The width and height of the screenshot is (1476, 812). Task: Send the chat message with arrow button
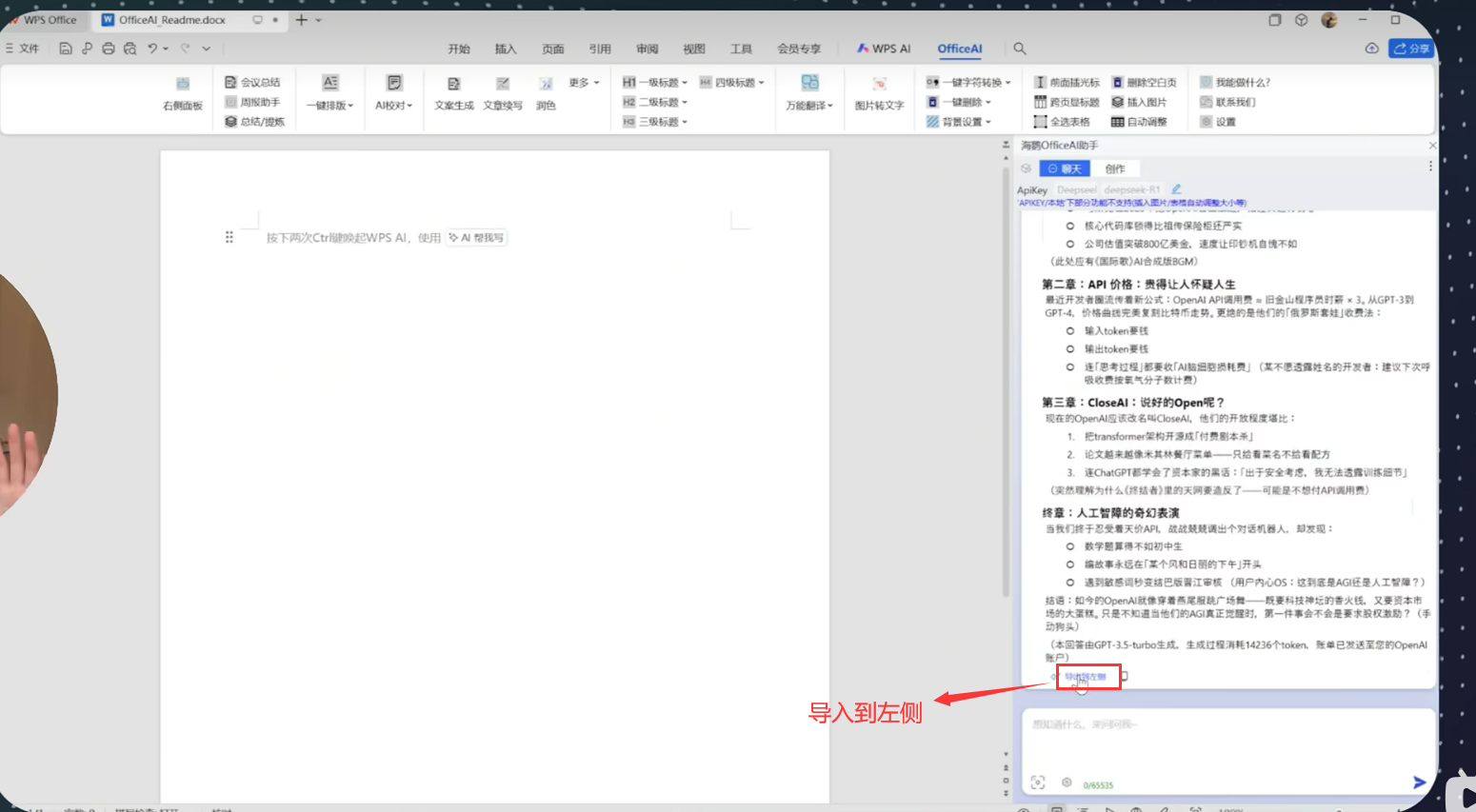[1419, 782]
